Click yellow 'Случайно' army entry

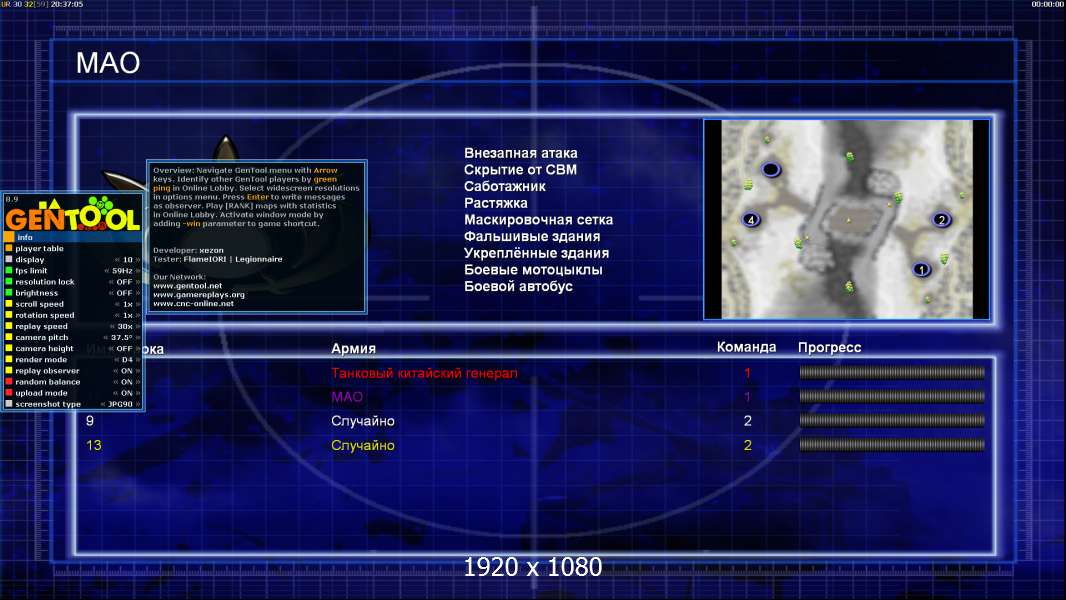coord(362,446)
